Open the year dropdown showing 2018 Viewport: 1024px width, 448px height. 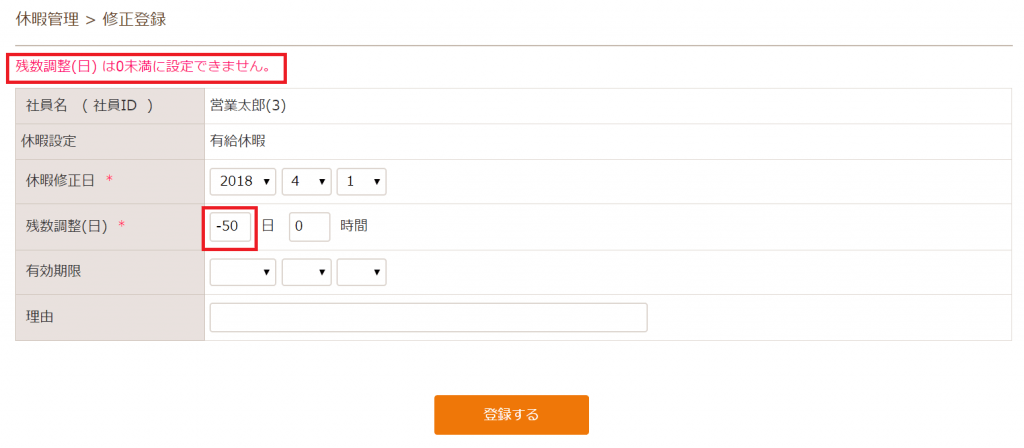(x=244, y=182)
